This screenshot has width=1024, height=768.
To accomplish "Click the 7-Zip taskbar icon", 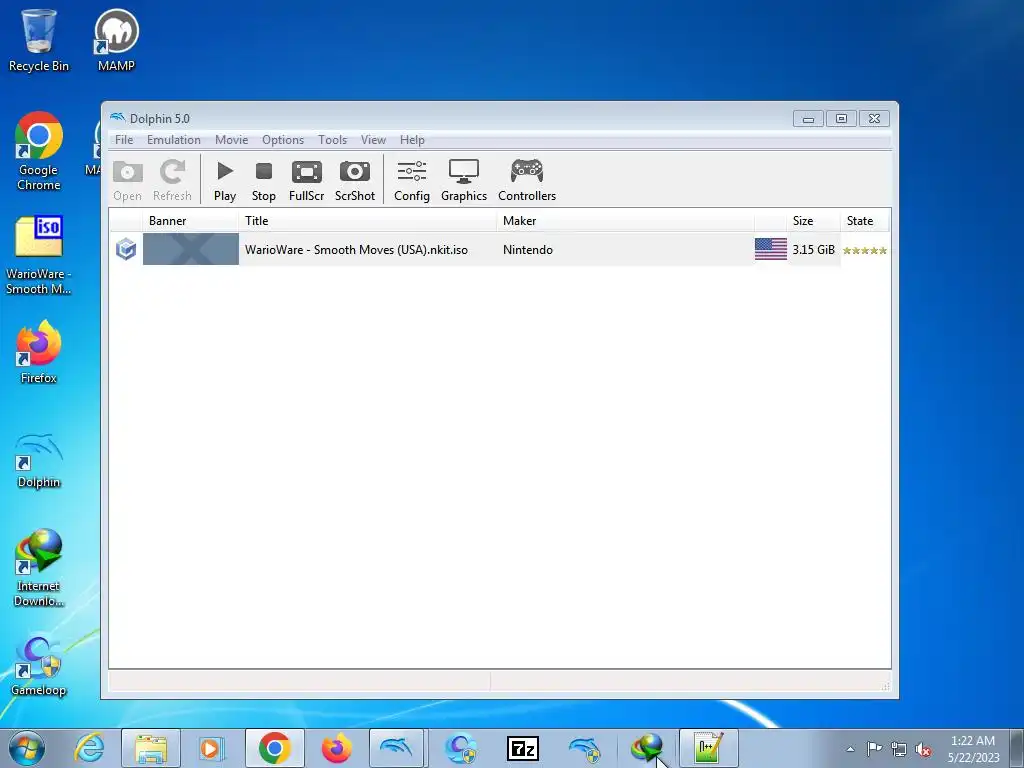I will point(522,748).
